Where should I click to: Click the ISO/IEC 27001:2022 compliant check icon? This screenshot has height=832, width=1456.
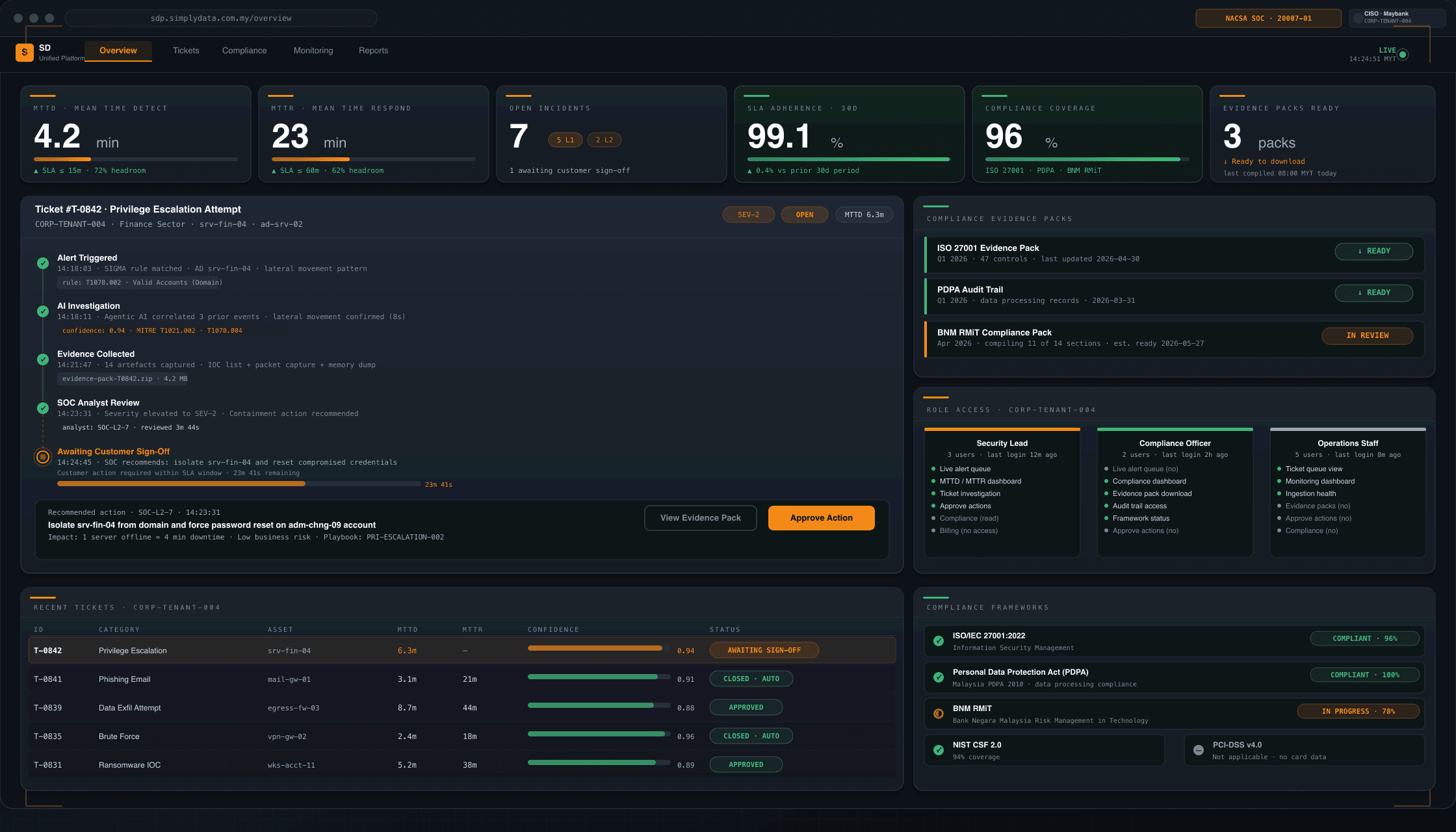tap(939, 641)
